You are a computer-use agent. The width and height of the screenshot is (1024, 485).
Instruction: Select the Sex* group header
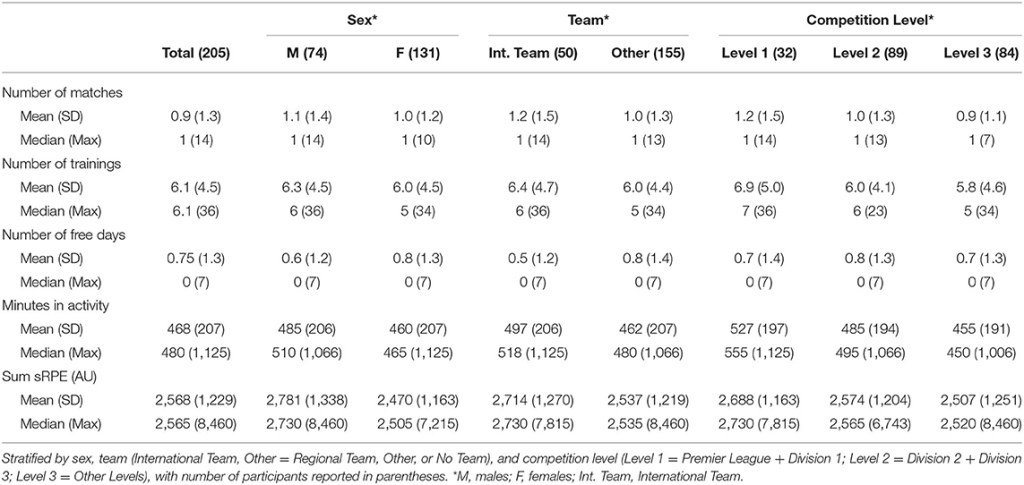point(362,18)
